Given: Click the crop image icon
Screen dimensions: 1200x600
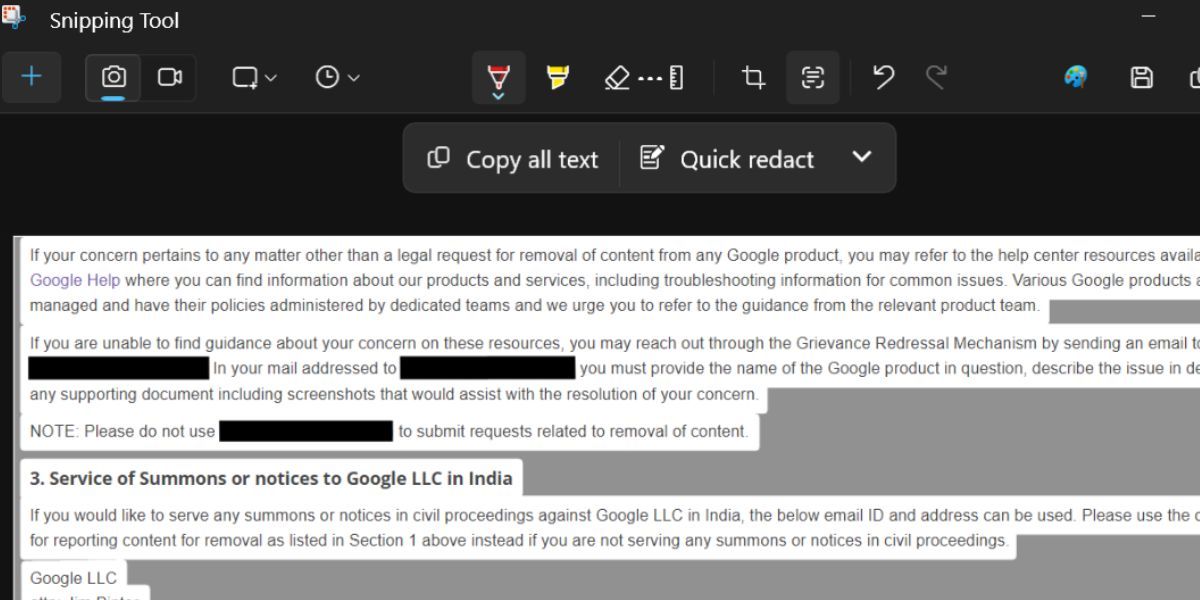Looking at the screenshot, I should [x=752, y=77].
